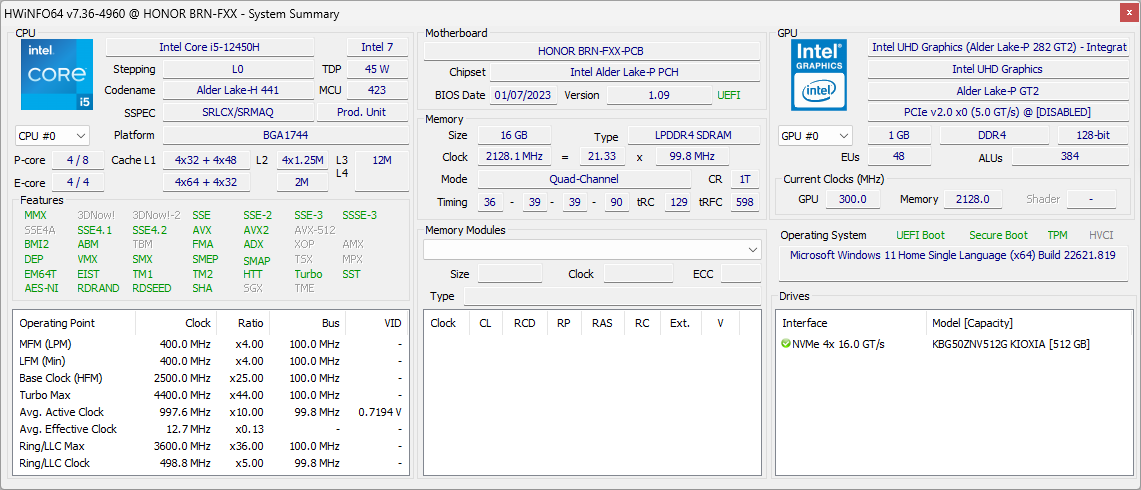Click the Model [Capacity] column header
Screen dimensions: 1141x490
click(x=972, y=323)
